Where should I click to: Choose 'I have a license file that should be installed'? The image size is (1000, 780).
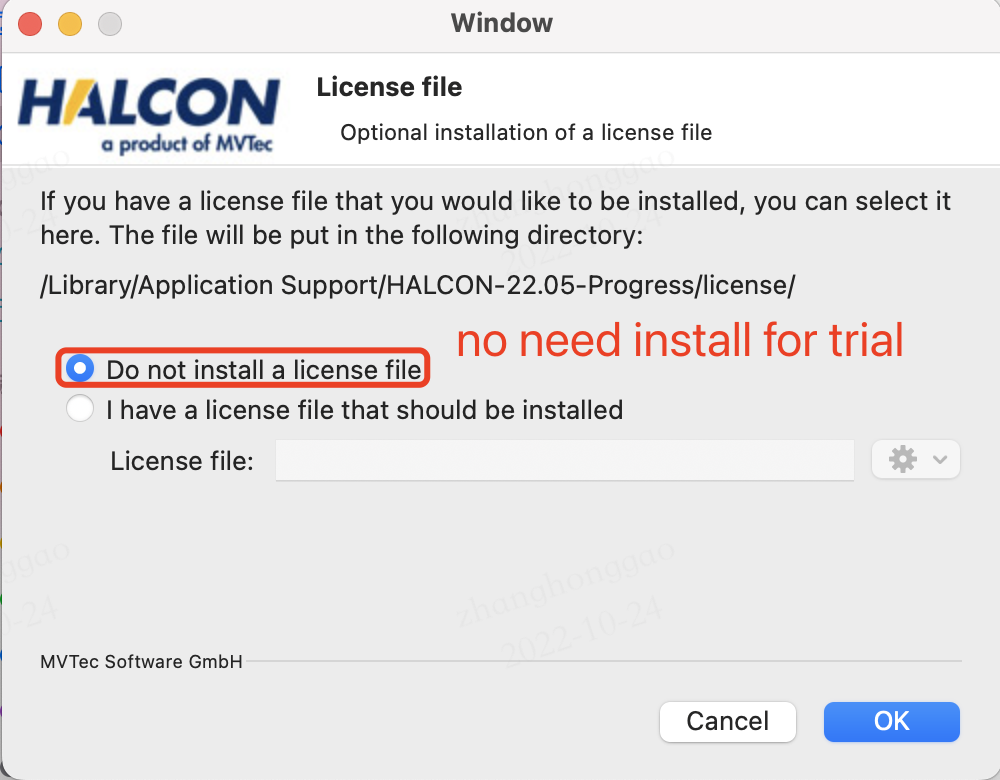[x=80, y=409]
